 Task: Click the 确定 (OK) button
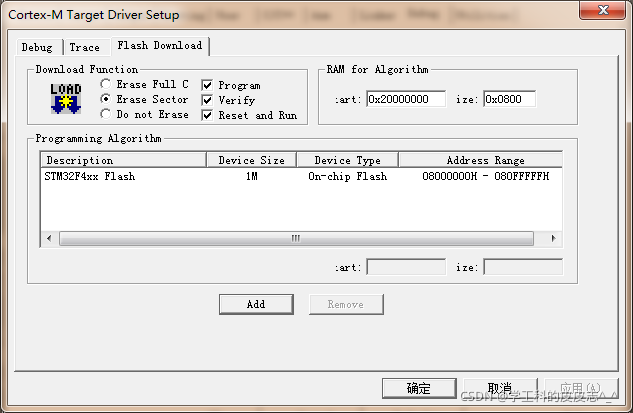tap(419, 388)
